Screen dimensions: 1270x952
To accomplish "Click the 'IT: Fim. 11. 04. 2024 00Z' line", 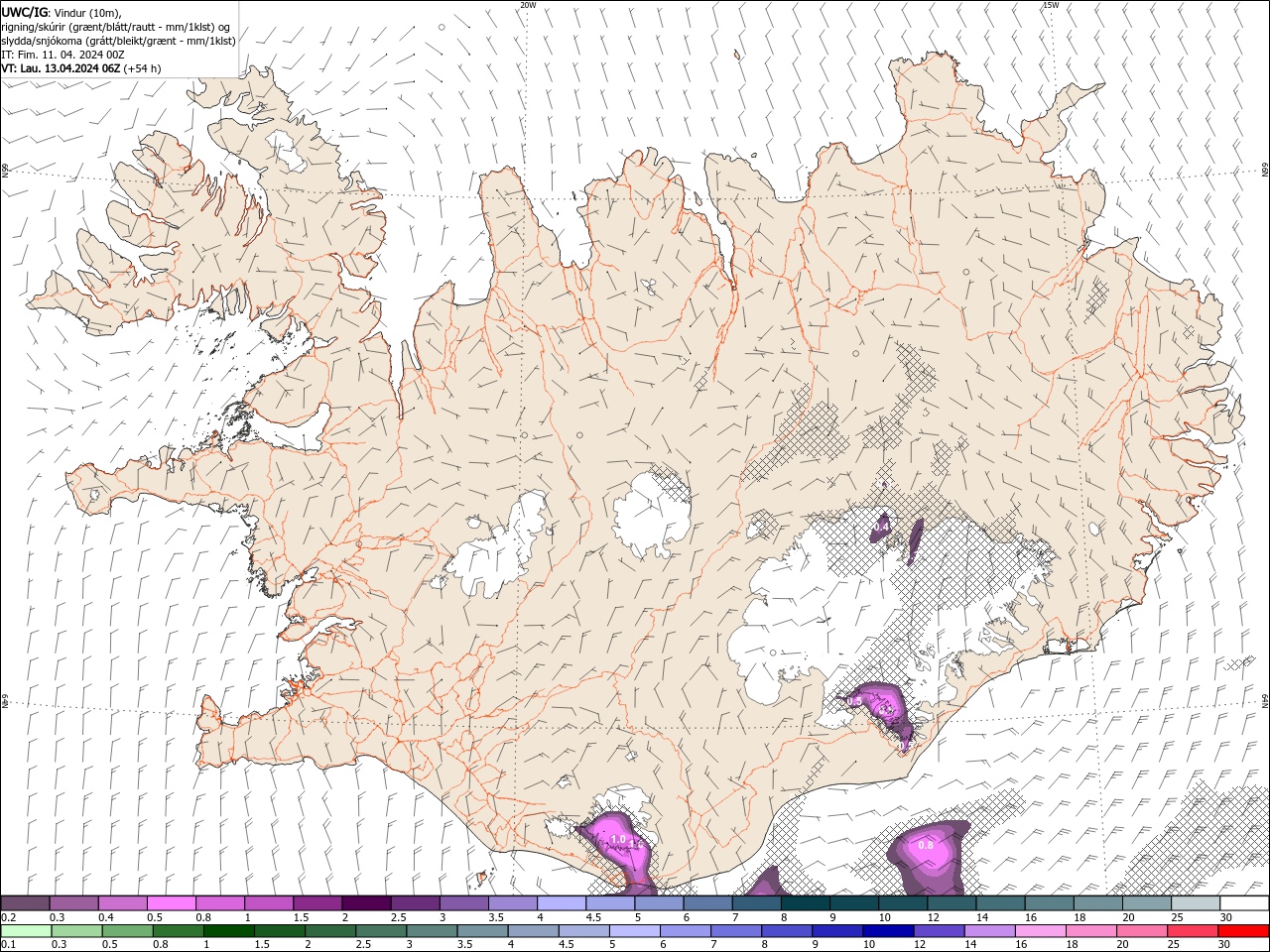I will 63,55.
